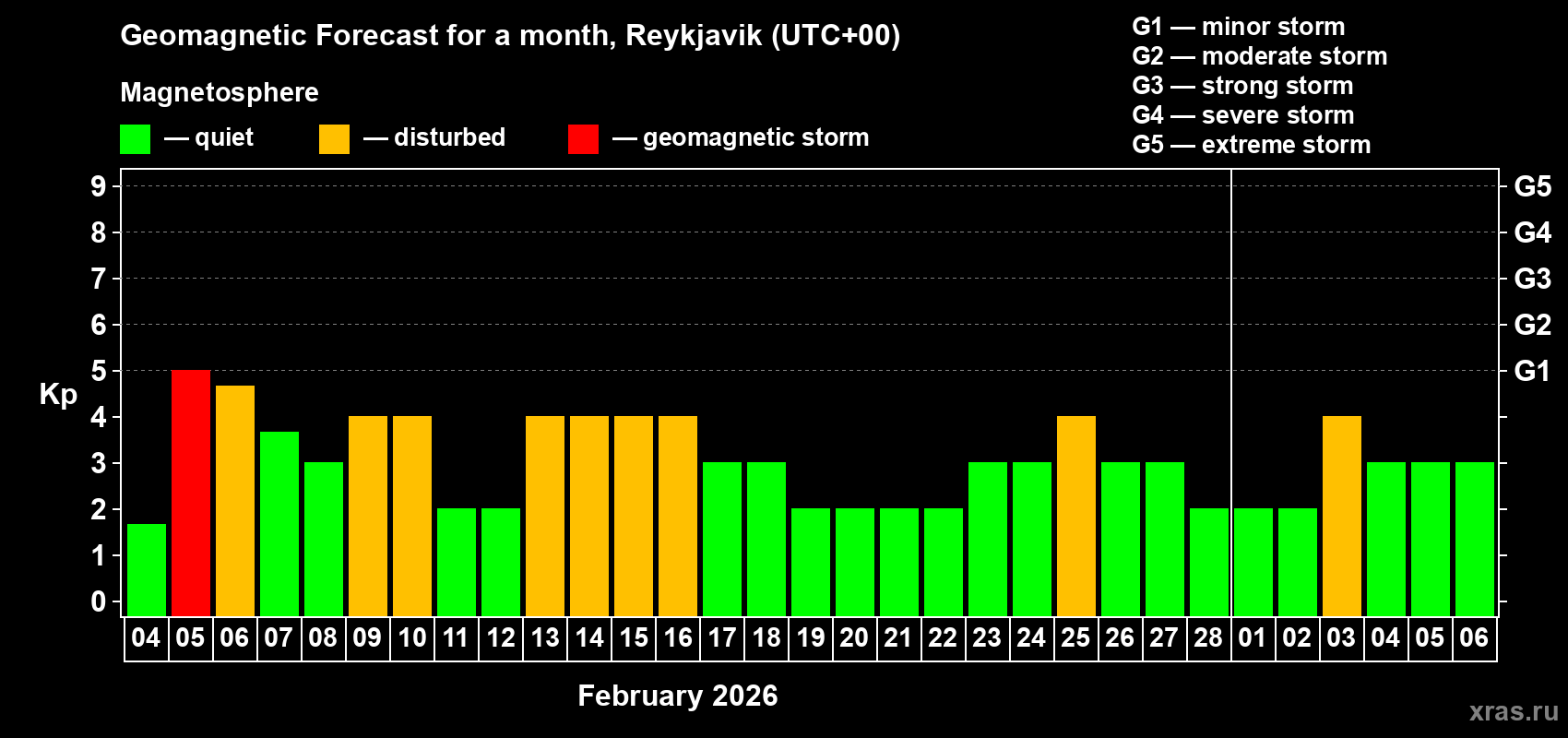
Task: Click the green quiet legend swatch
Action: pos(135,139)
